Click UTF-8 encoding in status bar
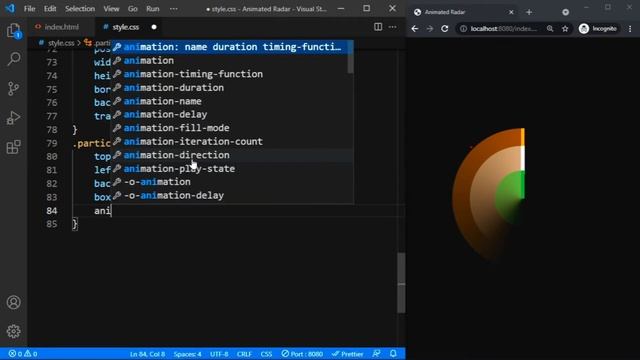Image resolution: width=640 pixels, height=360 pixels. coord(219,354)
